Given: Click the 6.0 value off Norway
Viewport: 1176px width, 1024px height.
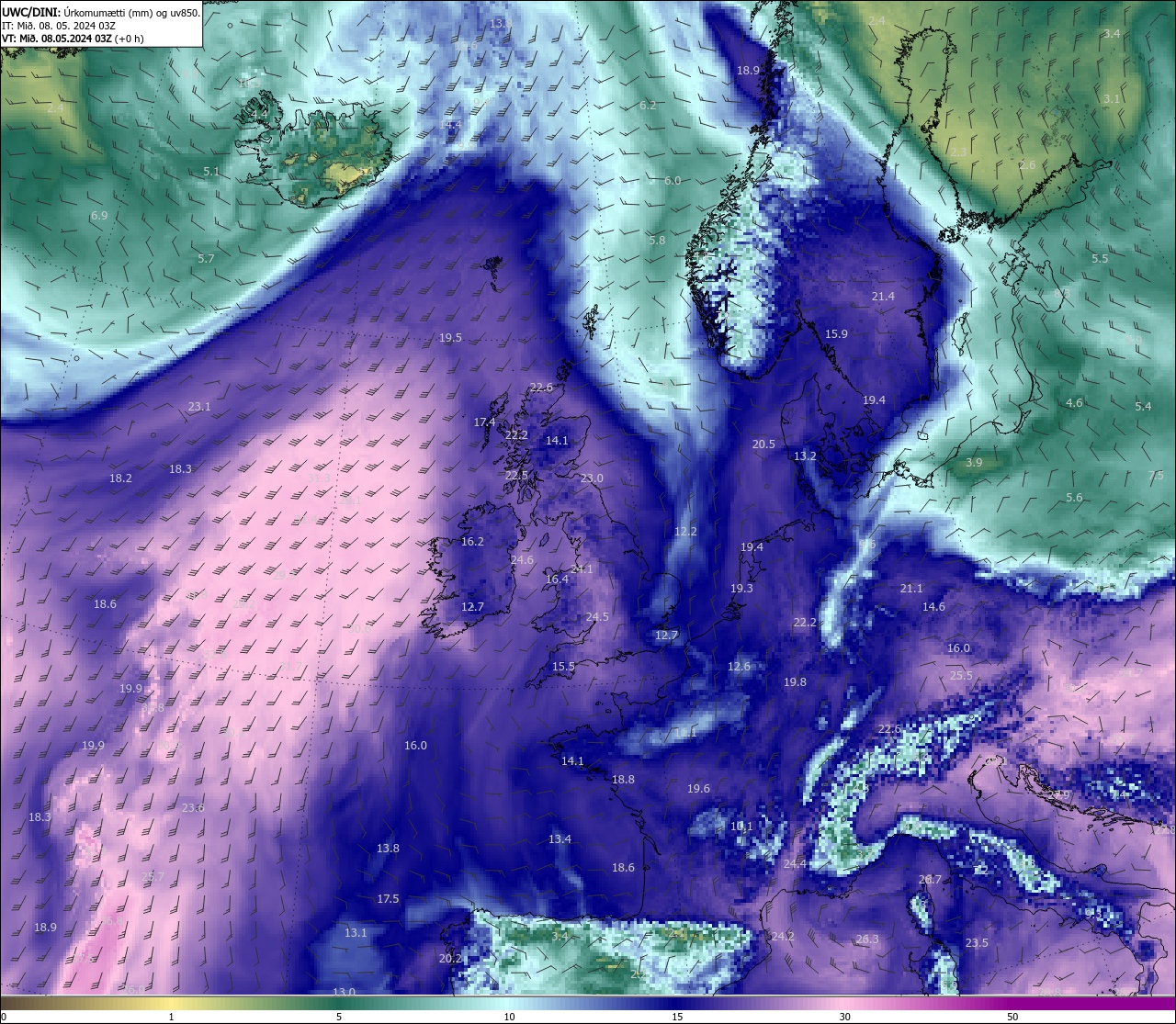Looking at the screenshot, I should click(x=673, y=181).
